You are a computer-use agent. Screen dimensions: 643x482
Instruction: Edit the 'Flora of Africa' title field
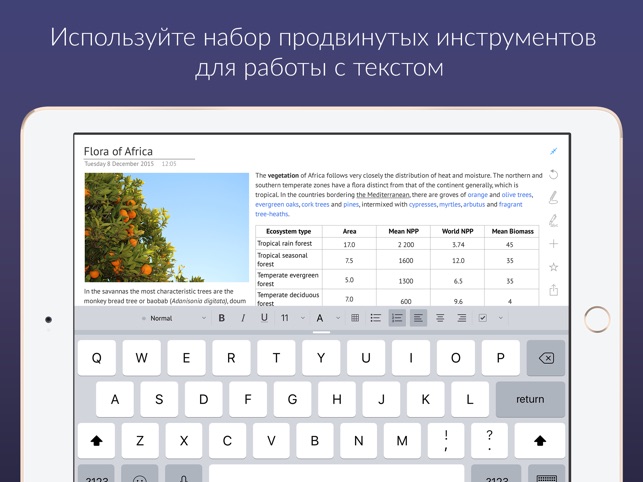pos(139,151)
